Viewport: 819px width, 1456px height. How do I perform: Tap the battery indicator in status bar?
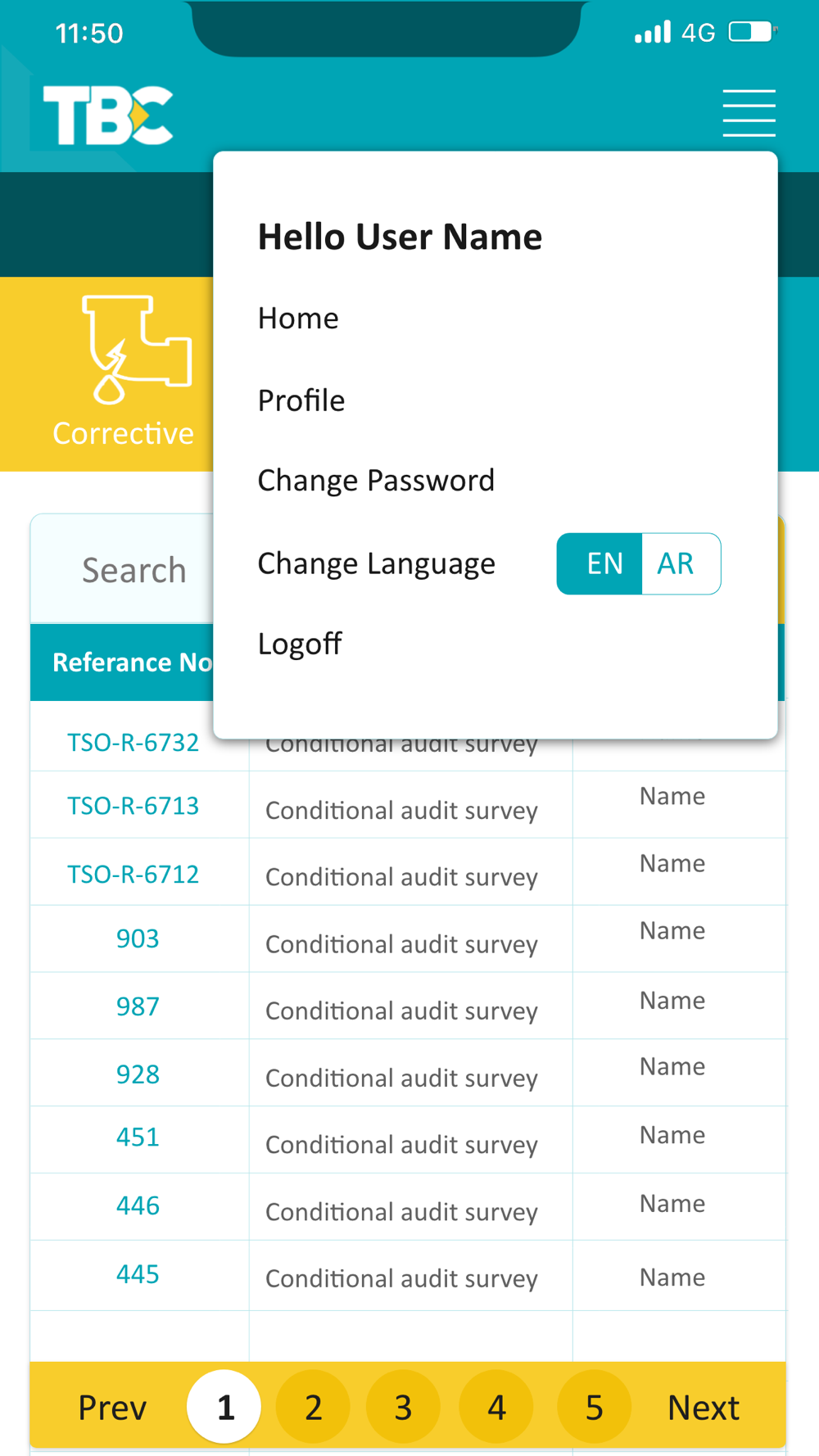pos(753,32)
